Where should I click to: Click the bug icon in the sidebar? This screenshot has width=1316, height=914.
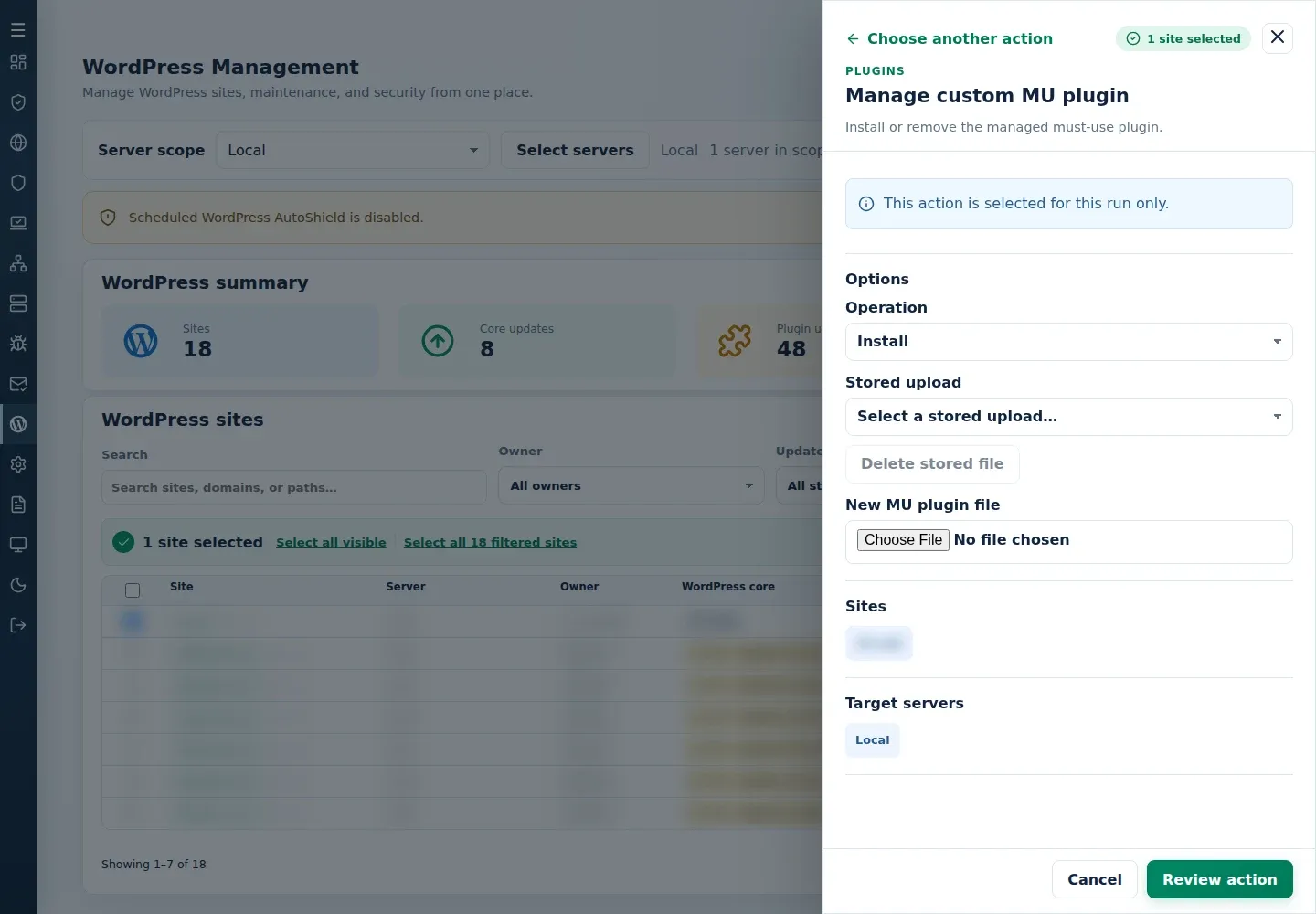point(18,344)
